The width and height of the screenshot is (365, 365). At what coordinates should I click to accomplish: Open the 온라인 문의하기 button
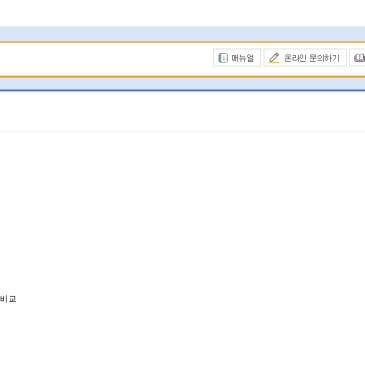pos(305,58)
